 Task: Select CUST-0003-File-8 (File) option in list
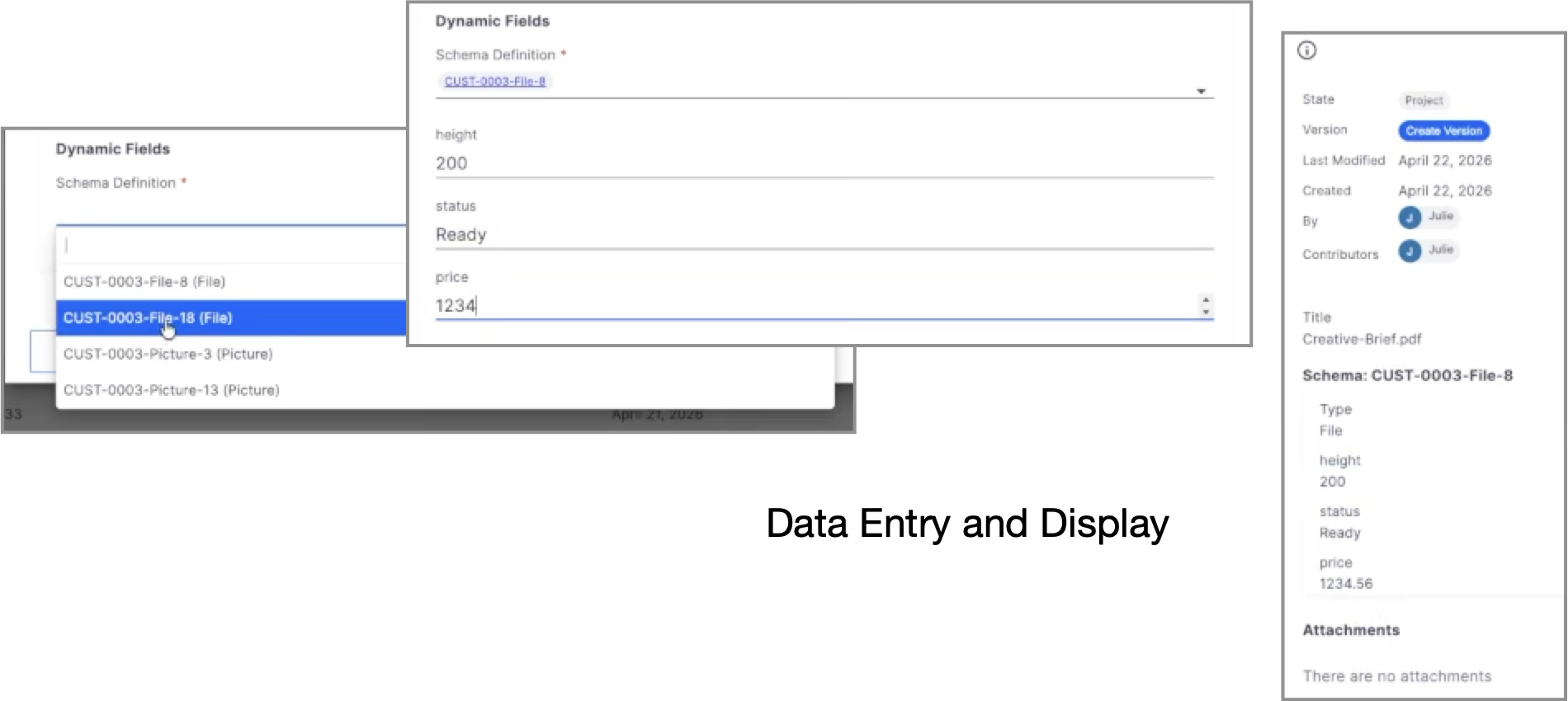[144, 282]
